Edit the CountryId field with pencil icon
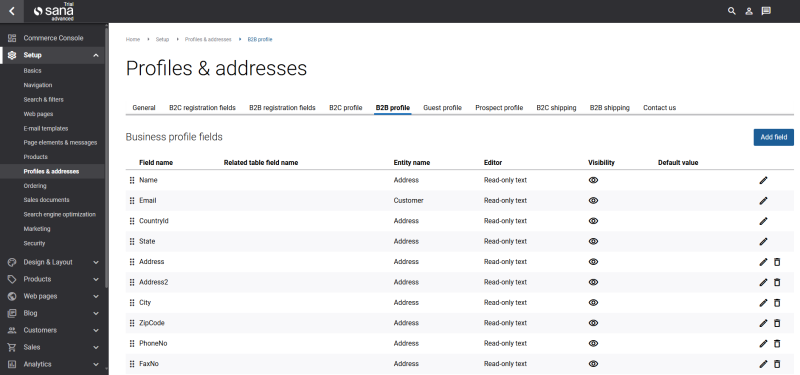This screenshot has width=800, height=375. click(x=763, y=221)
